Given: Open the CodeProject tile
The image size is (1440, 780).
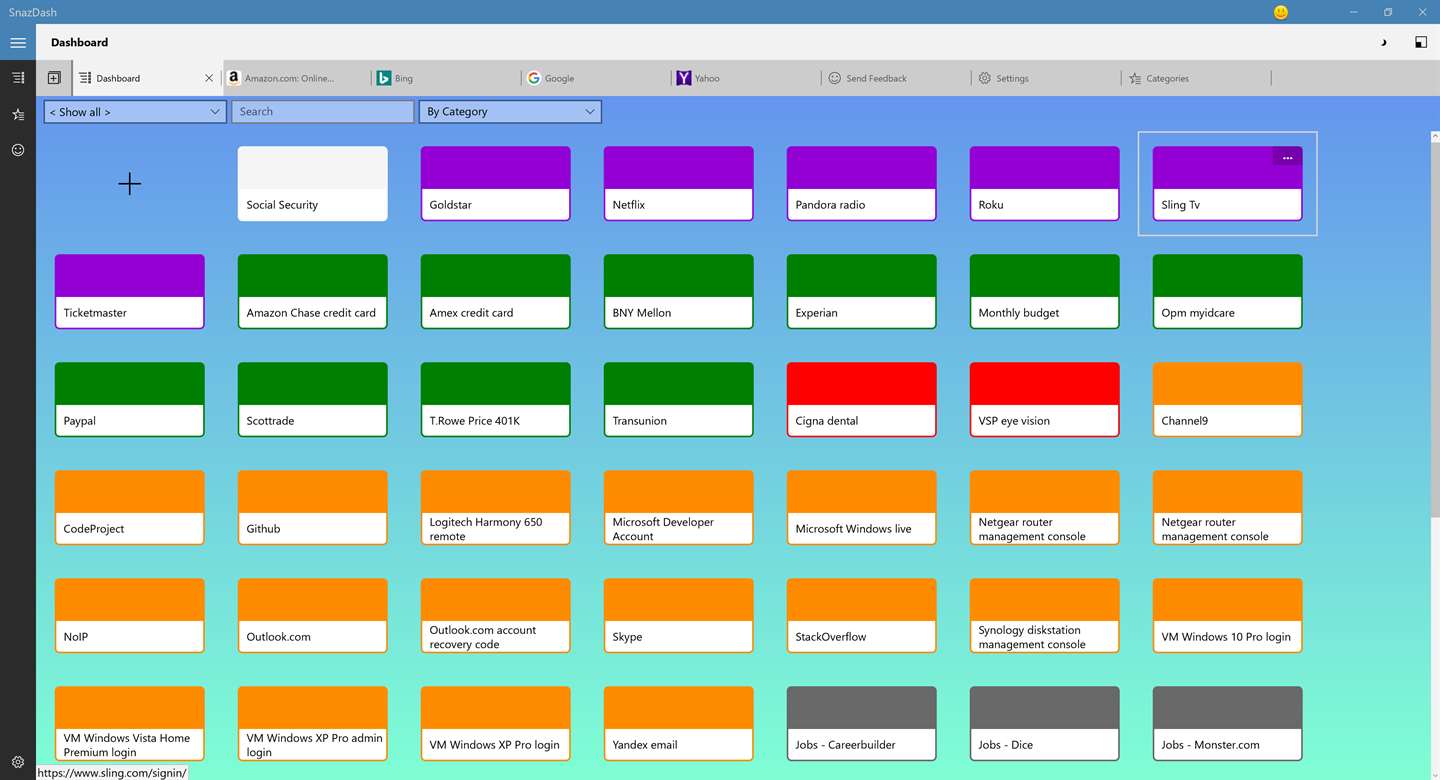Looking at the screenshot, I should [x=130, y=508].
